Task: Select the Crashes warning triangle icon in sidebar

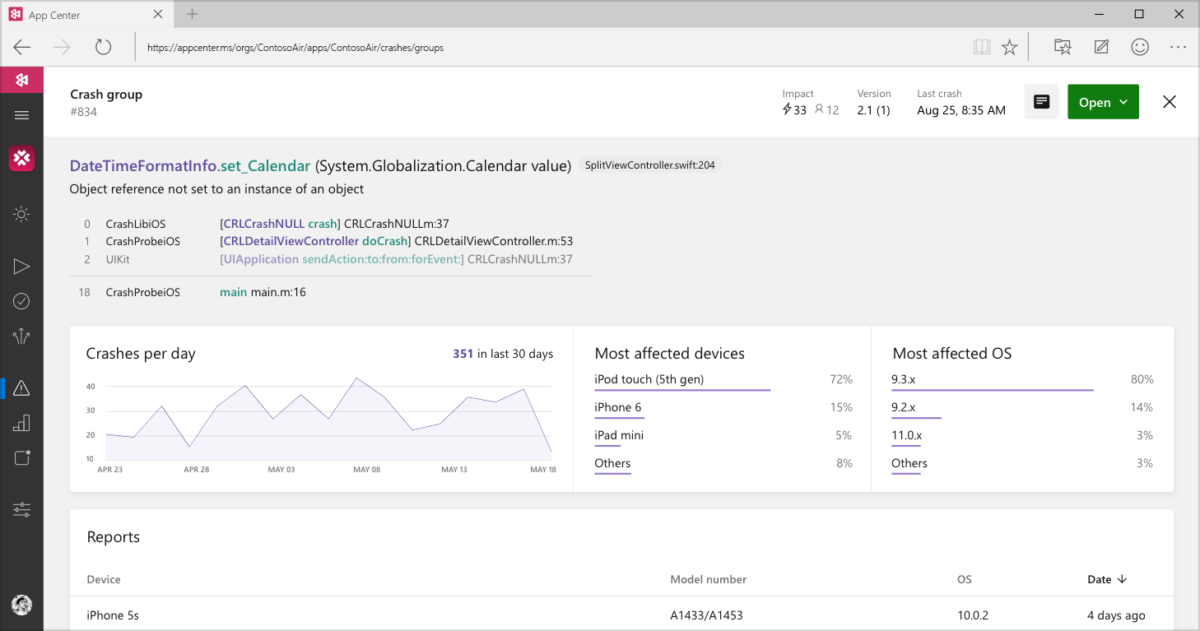Action: [x=21, y=387]
